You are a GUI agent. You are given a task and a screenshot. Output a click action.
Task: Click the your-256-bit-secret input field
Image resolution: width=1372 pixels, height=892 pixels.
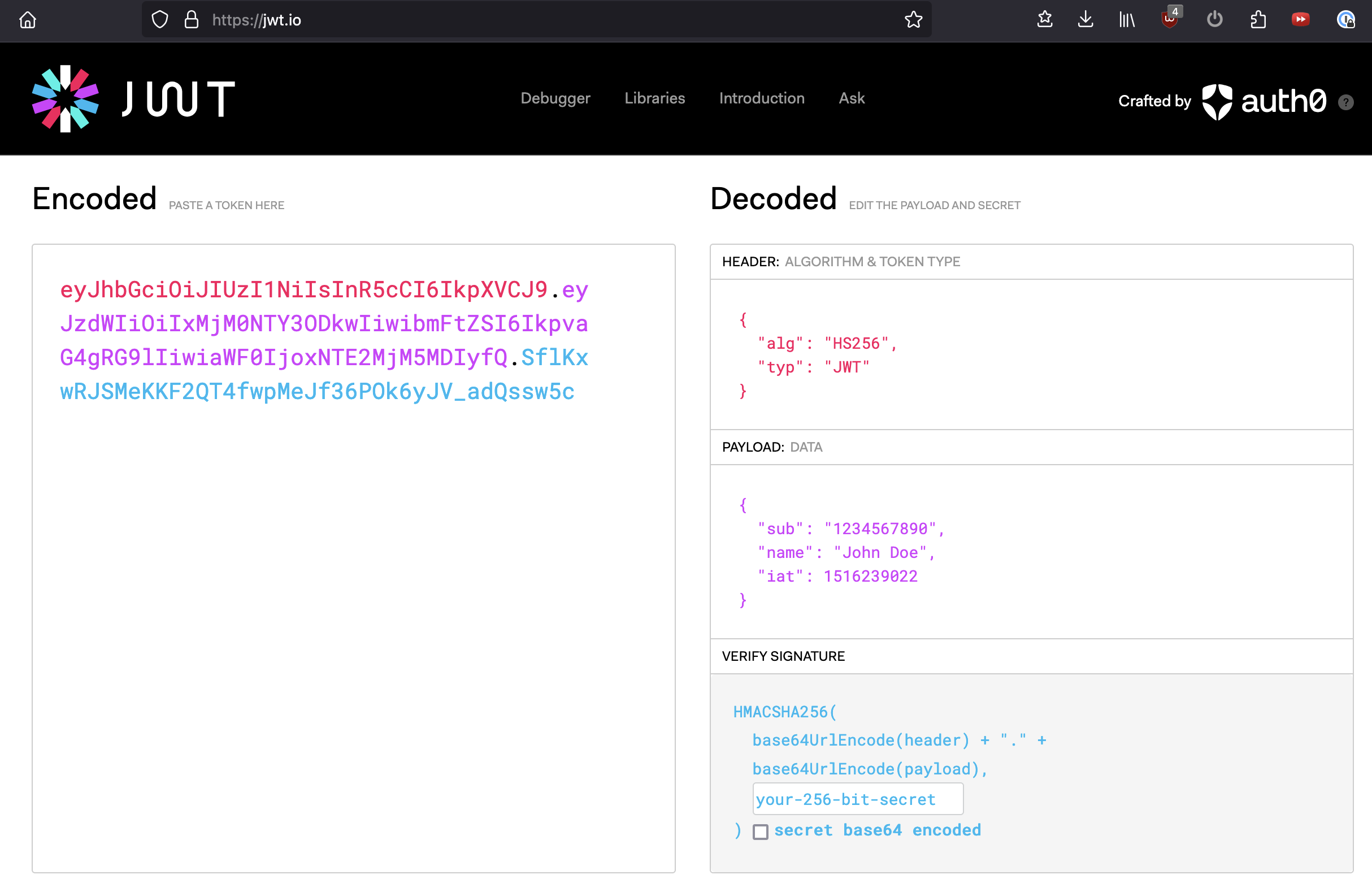(857, 799)
